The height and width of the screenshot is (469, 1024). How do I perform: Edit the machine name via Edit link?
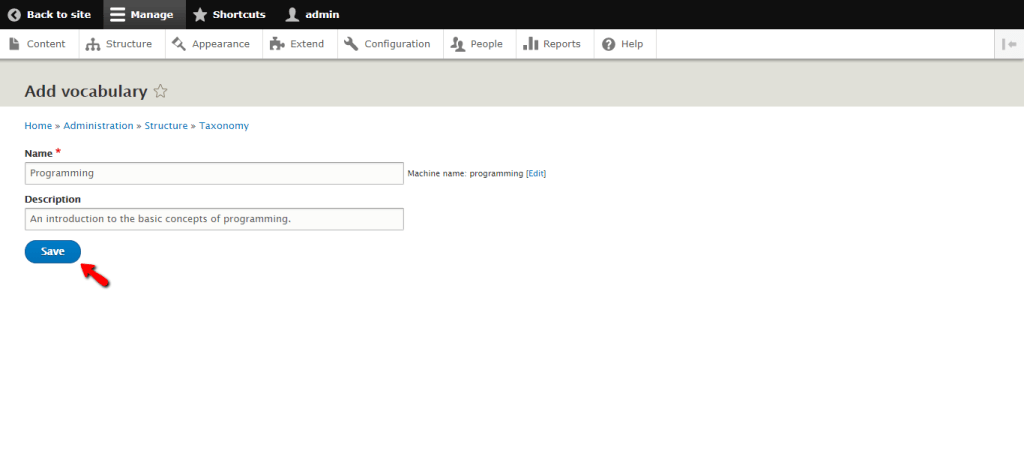(536, 174)
